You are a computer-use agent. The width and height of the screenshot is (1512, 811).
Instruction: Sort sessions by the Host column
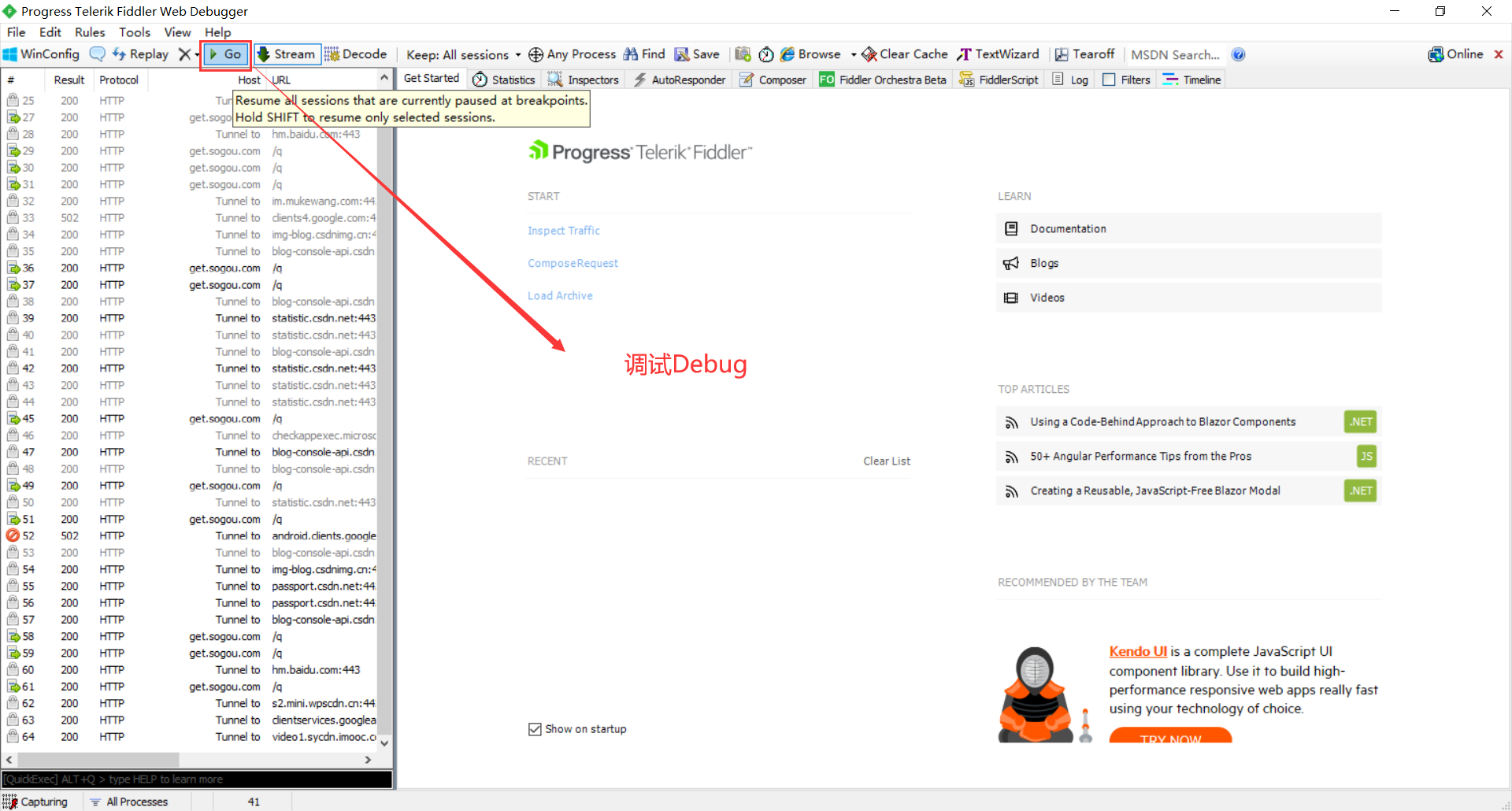tap(206, 80)
